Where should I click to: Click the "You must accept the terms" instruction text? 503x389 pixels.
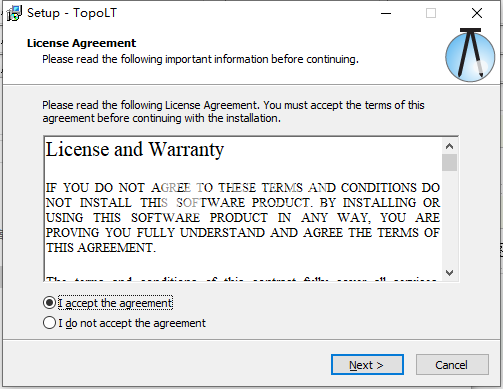(233, 112)
